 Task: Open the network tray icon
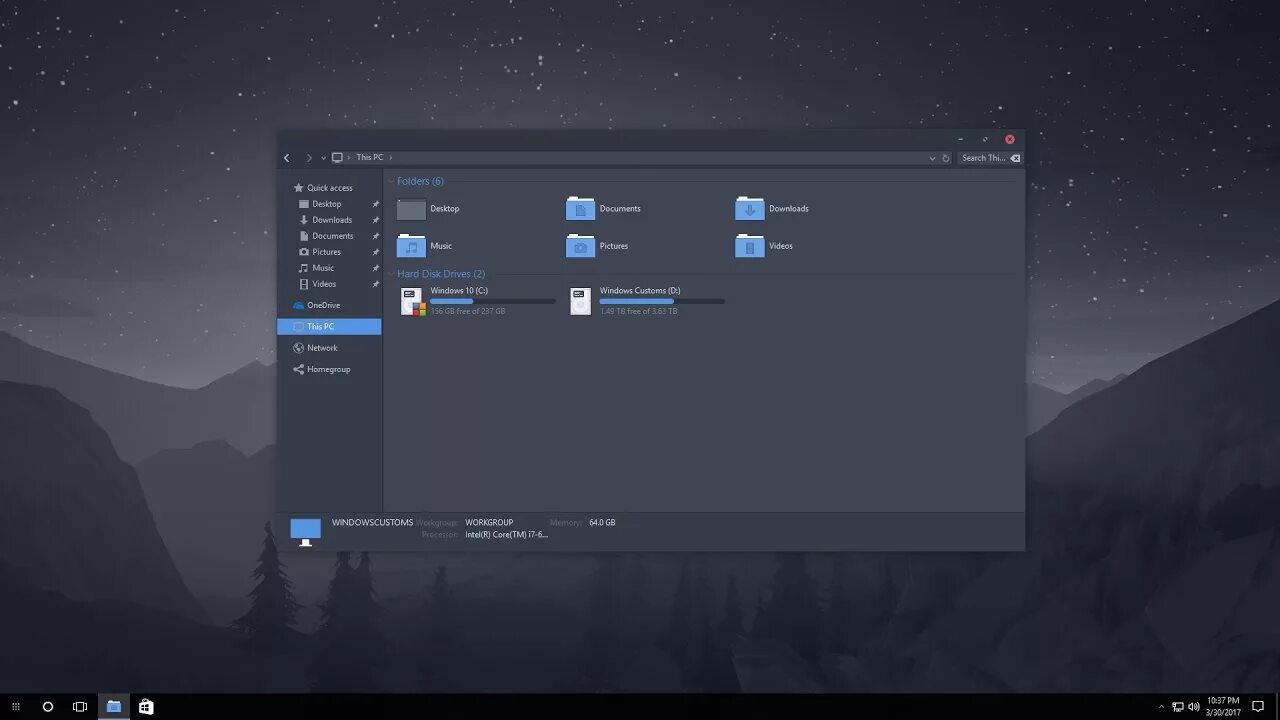point(1178,707)
